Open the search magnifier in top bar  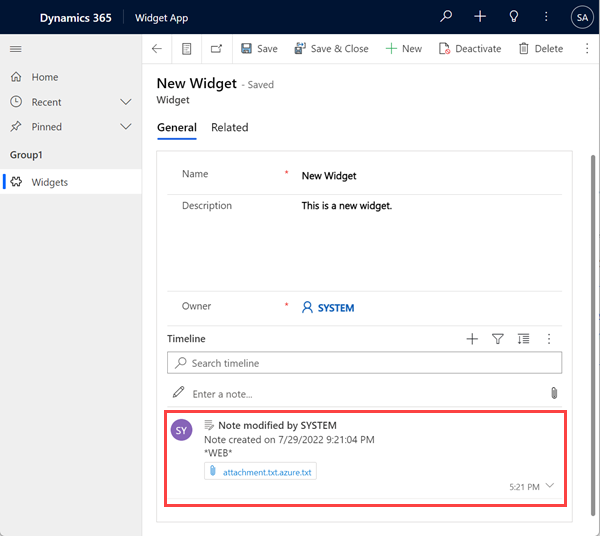[x=446, y=16]
